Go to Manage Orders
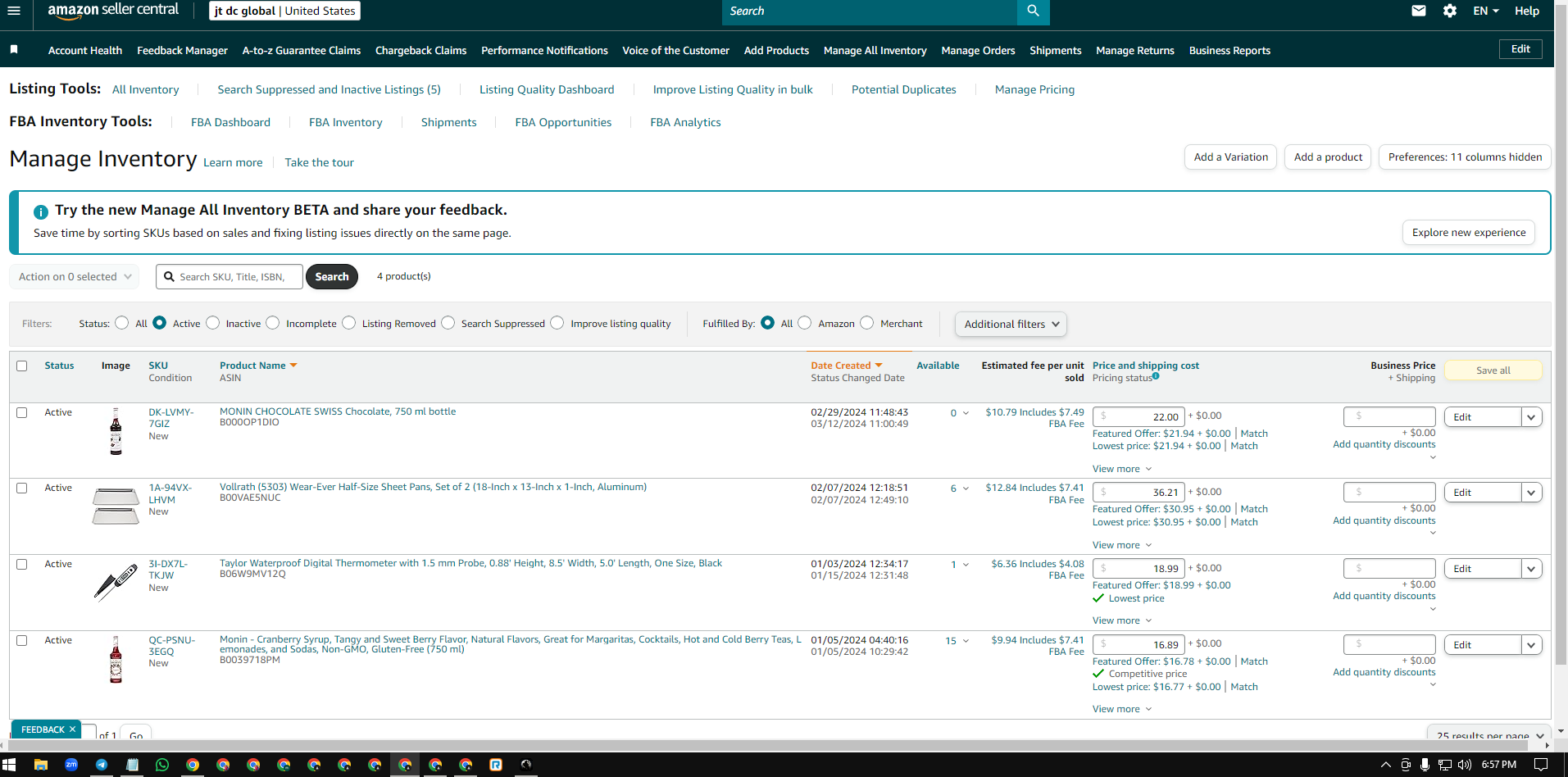The width and height of the screenshot is (1568, 777). click(978, 51)
